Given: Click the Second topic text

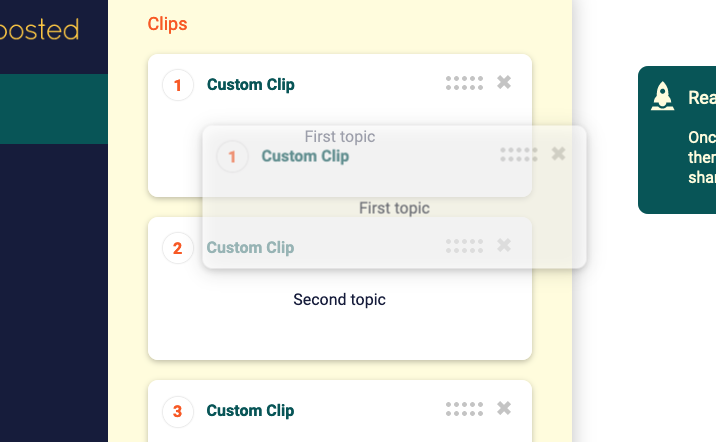Looking at the screenshot, I should pyautogui.click(x=339, y=300).
